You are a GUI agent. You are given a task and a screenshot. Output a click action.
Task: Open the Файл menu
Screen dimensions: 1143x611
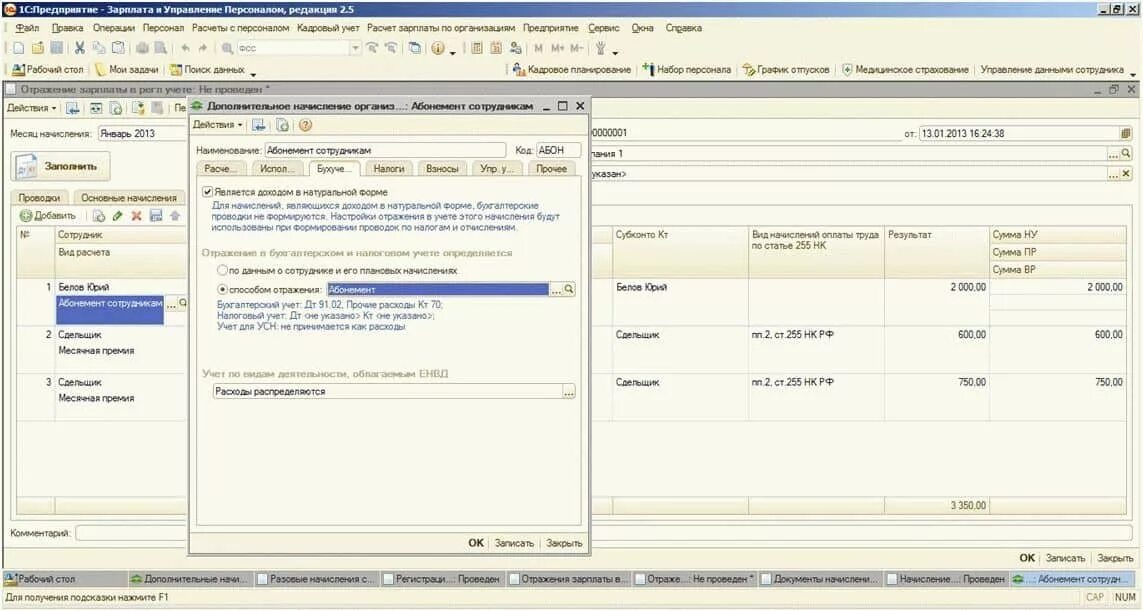(x=27, y=28)
